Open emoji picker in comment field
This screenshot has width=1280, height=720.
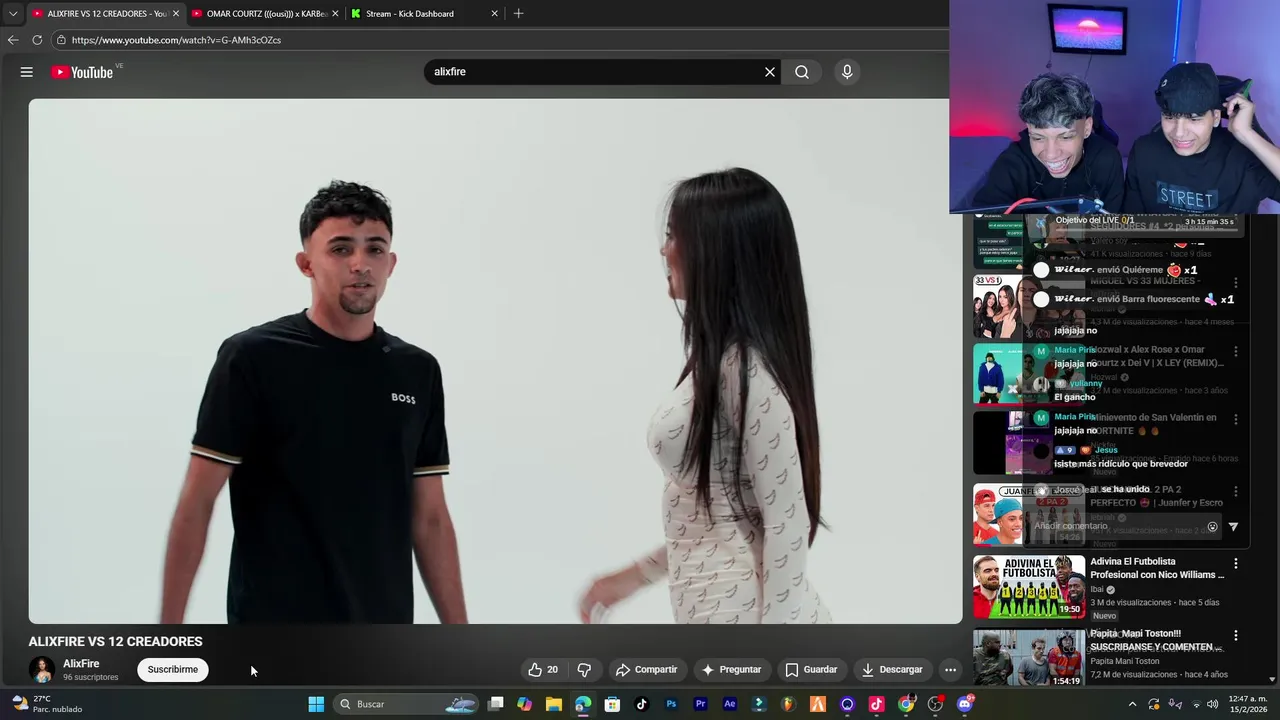pyautogui.click(x=1212, y=527)
